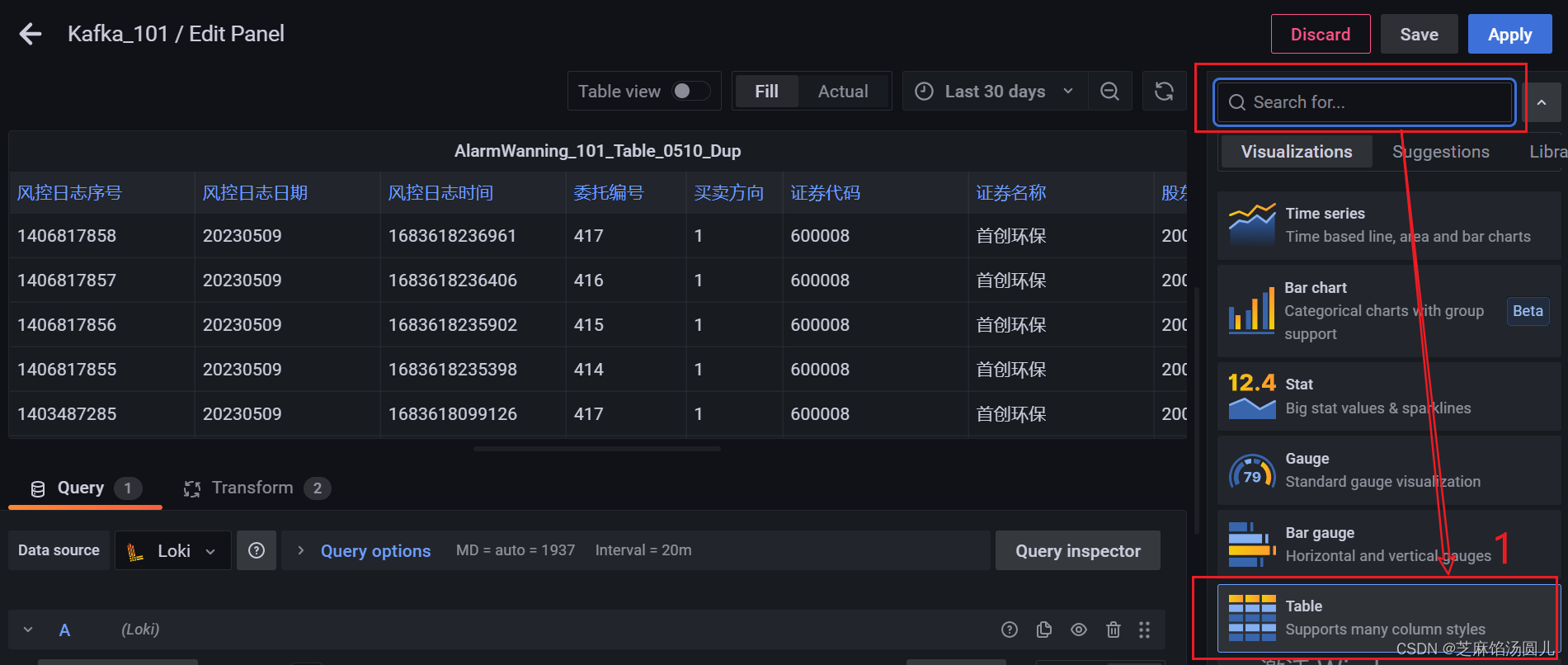Click the Time series visualization icon
Image resolution: width=1568 pixels, height=665 pixels.
(1252, 225)
